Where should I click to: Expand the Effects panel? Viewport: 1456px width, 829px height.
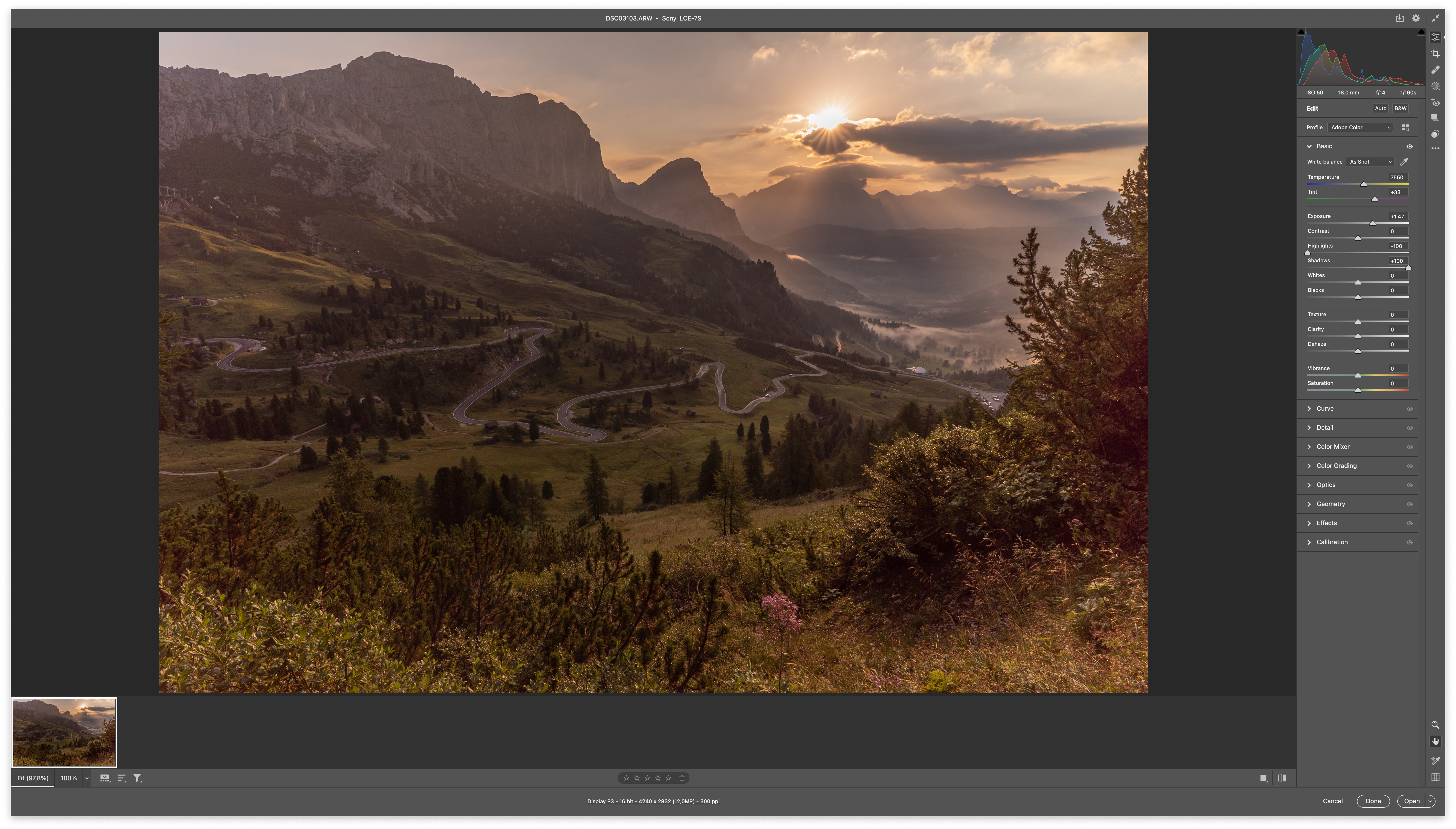[1326, 523]
